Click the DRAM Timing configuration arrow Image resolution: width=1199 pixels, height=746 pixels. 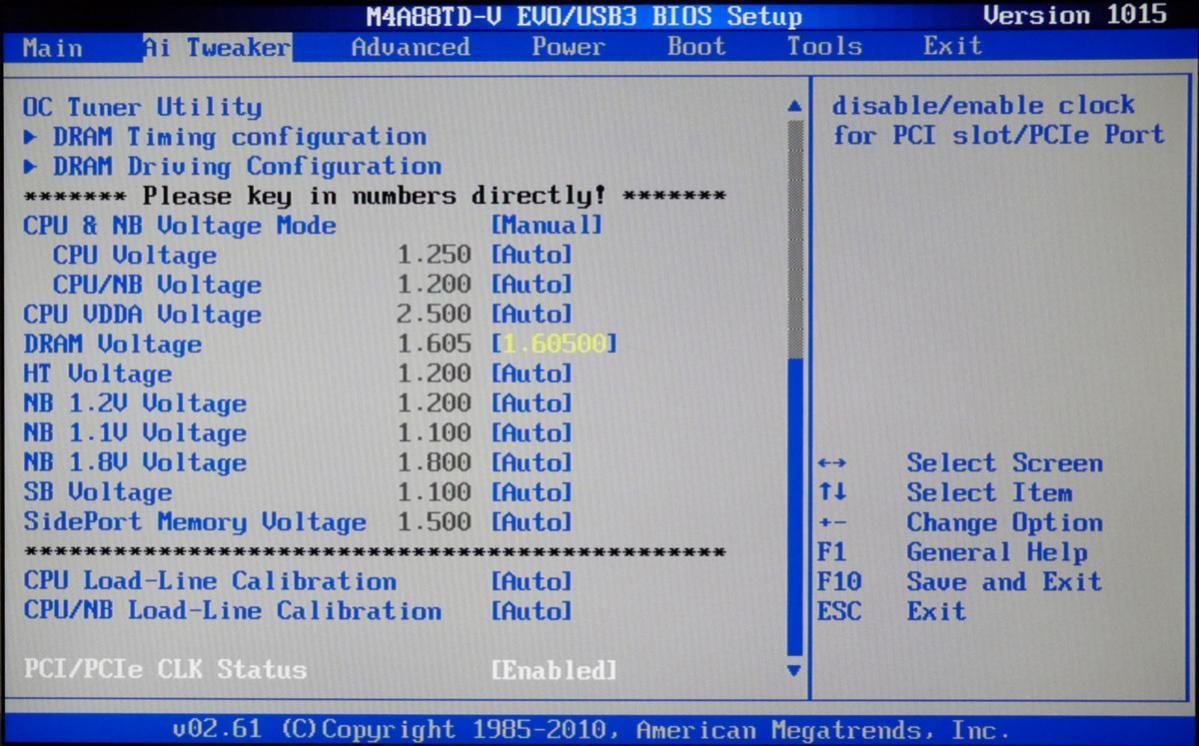(x=30, y=137)
